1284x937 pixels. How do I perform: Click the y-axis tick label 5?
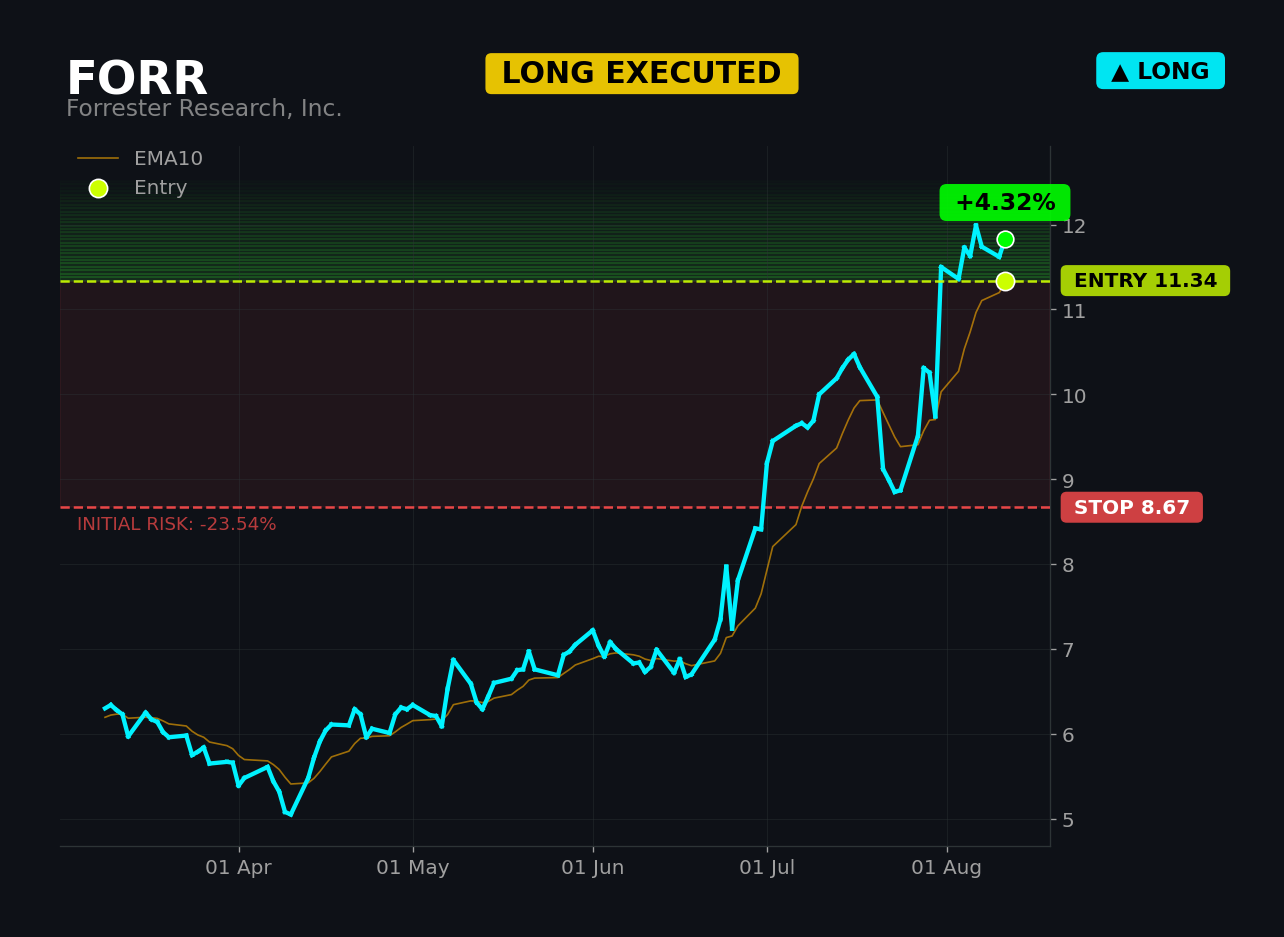(1068, 820)
